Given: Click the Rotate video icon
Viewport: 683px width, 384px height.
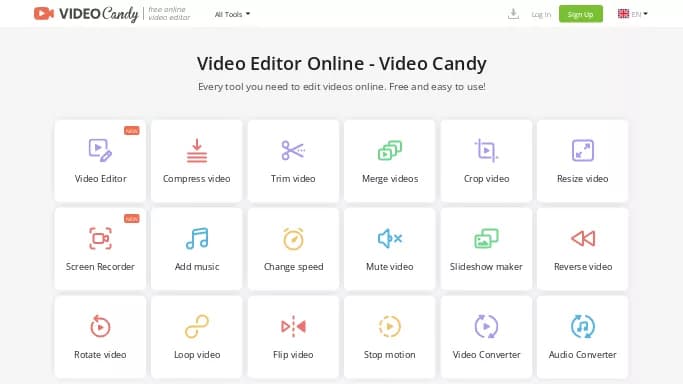Looking at the screenshot, I should [x=100, y=326].
